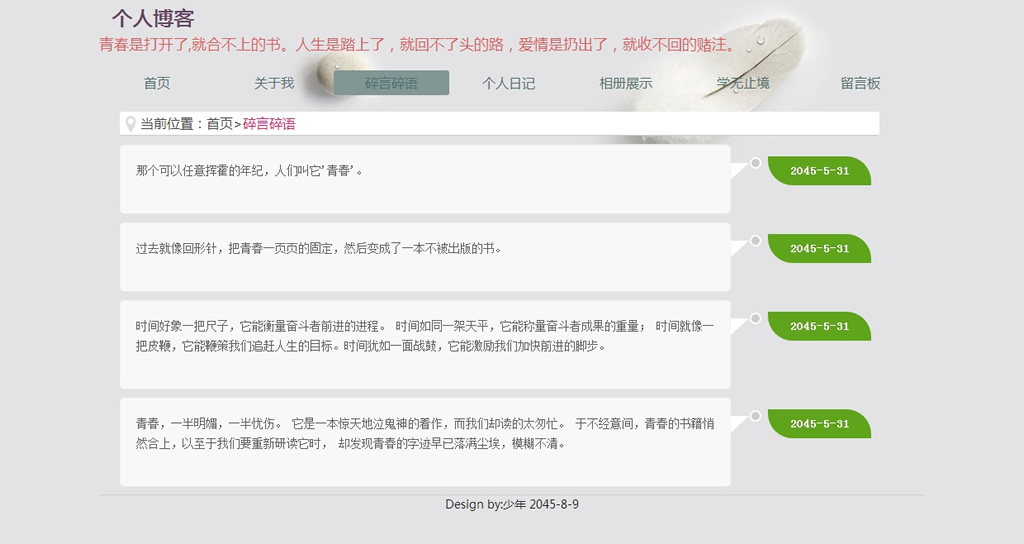Click the green date tag of the '一半明媚' post
This screenshot has width=1024, height=544.
[x=820, y=424]
